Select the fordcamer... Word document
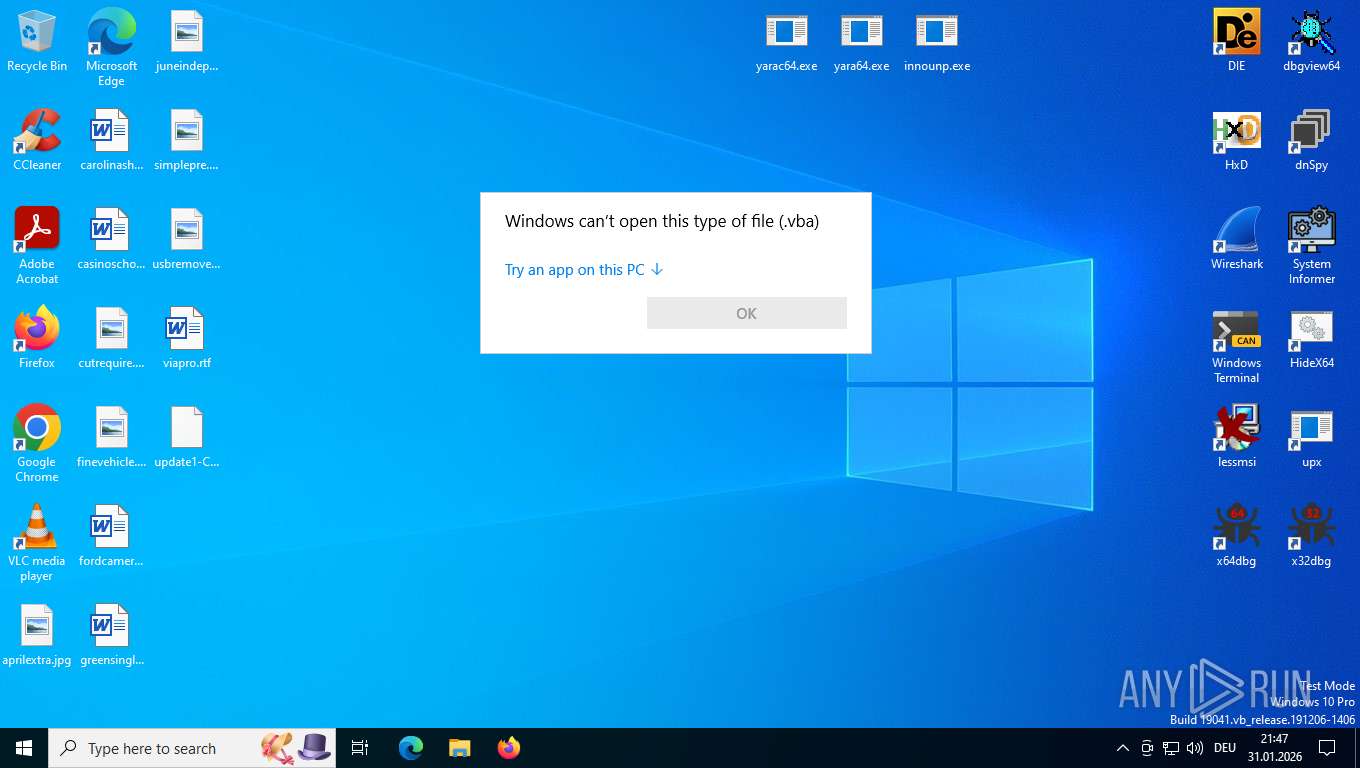Viewport: 1360px width, 768px height. tap(111, 536)
